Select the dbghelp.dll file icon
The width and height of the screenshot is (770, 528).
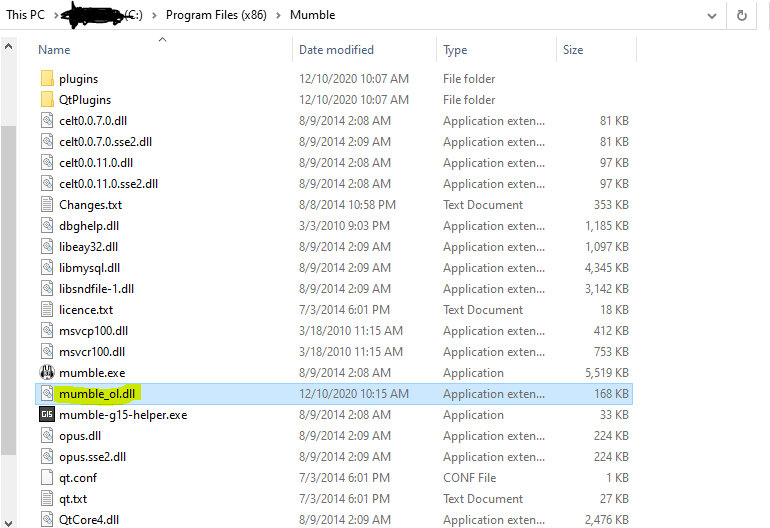[x=47, y=226]
